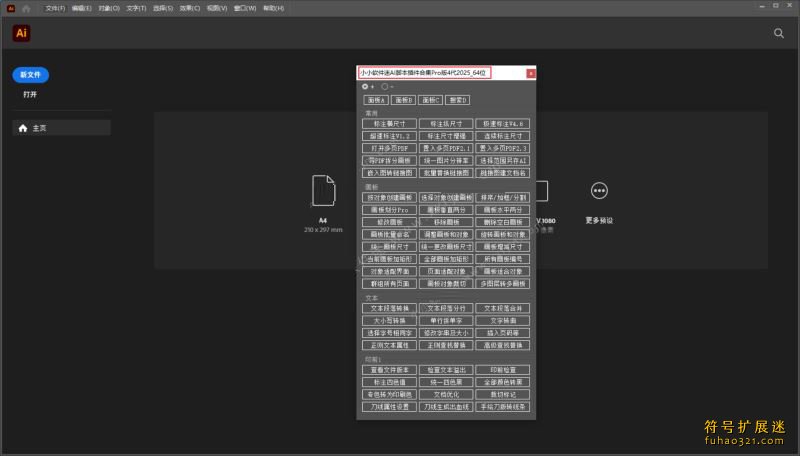
Task: Click the 打开 link
Action: click(x=30, y=95)
